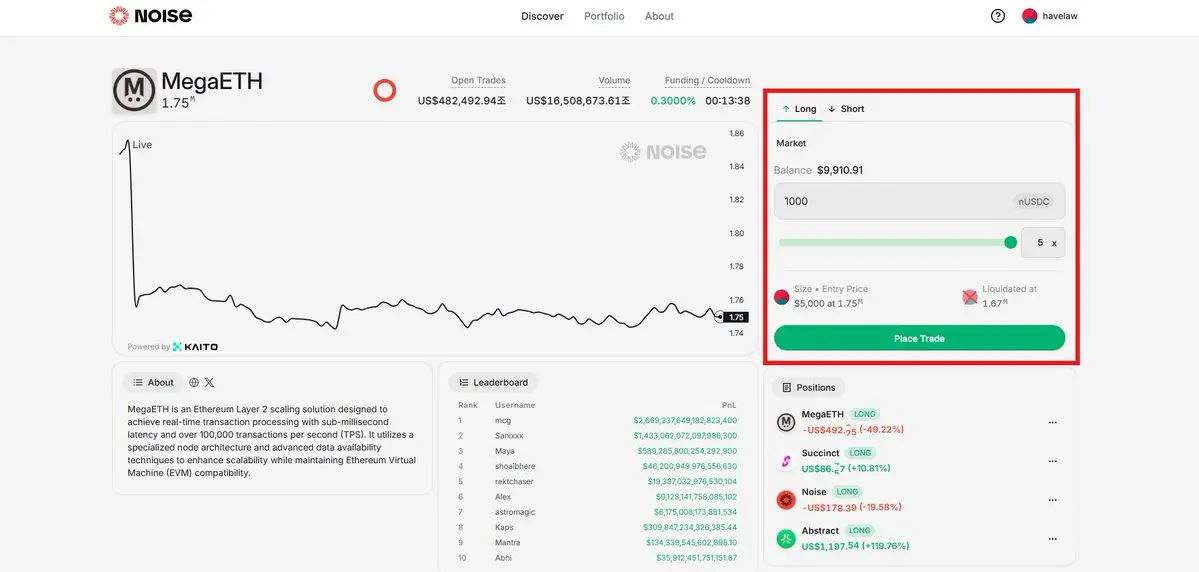
Task: Click the MegaETH token logo
Action: pyautogui.click(x=135, y=91)
